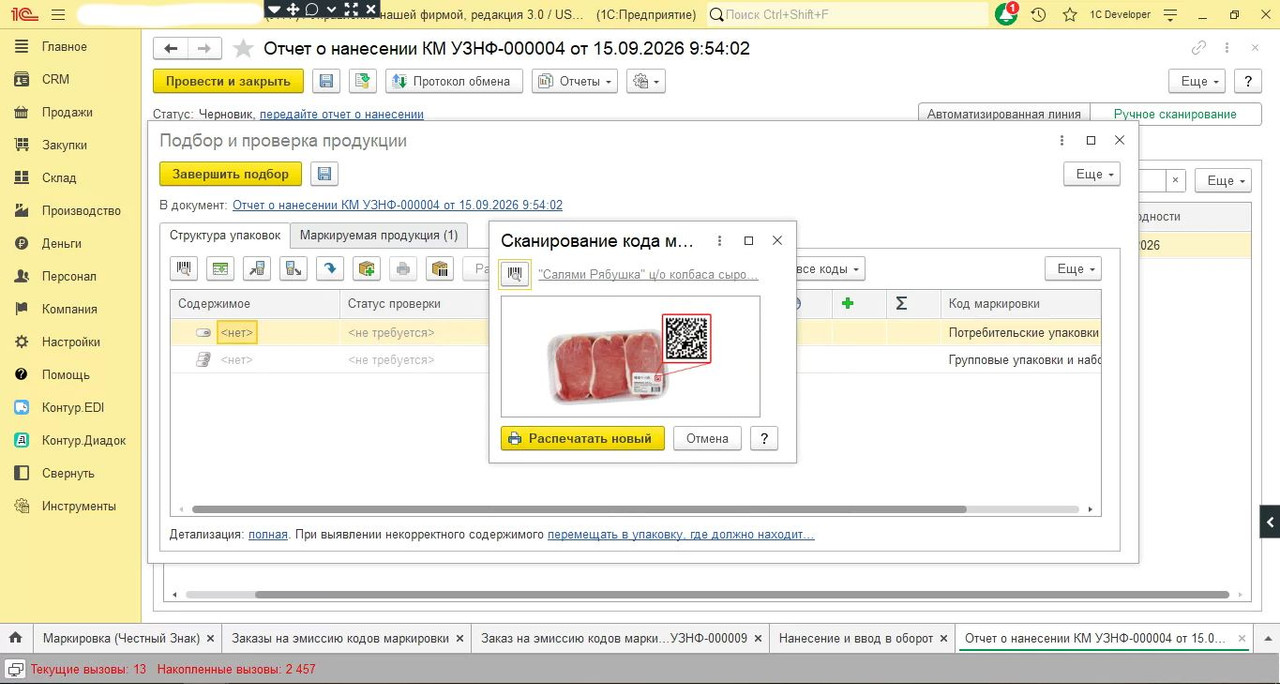The image size is (1280, 684).
Task: Click the box icon with barcode label
Action: click(439, 268)
